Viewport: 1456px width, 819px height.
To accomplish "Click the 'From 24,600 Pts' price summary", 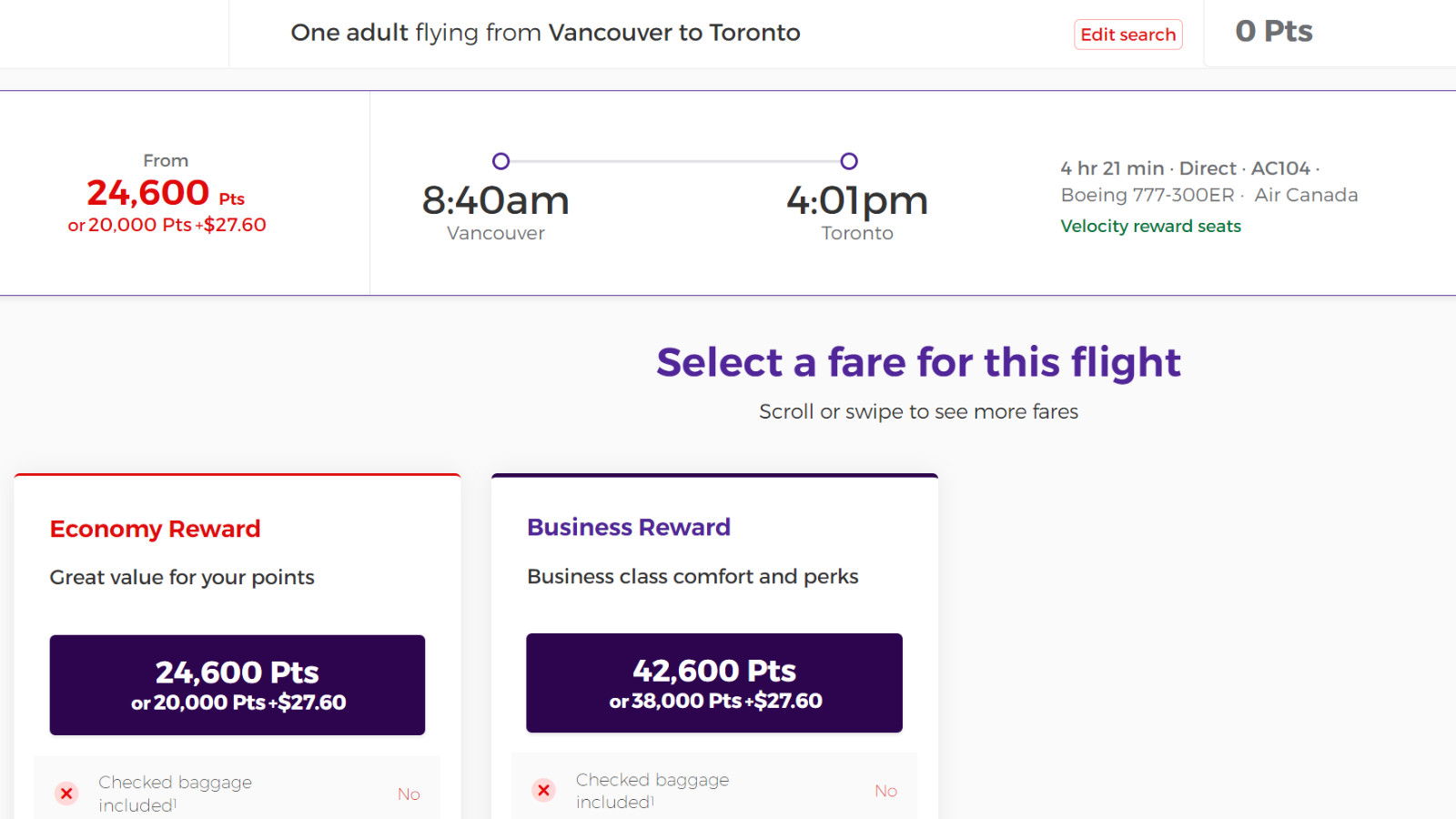I will 167,193.
